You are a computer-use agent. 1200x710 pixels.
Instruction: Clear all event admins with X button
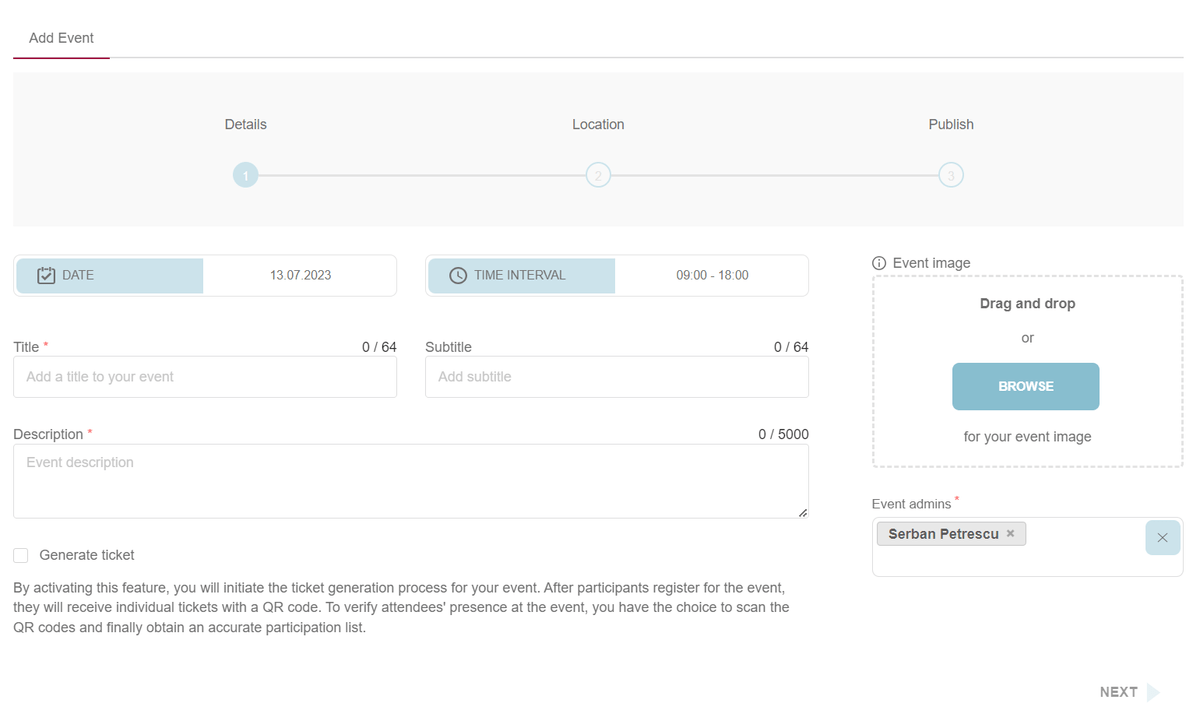tap(1162, 538)
